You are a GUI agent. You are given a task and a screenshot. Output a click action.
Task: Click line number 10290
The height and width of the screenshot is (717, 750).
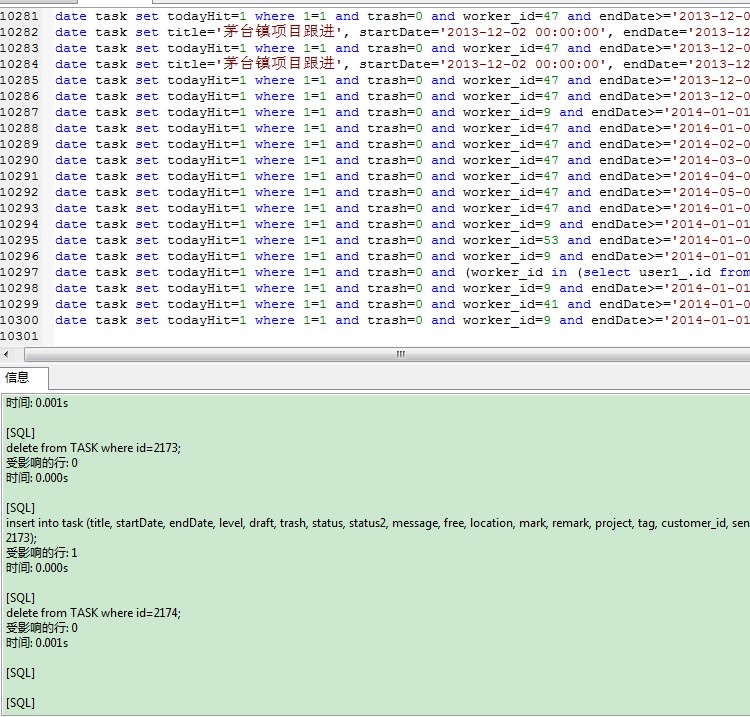19,160
